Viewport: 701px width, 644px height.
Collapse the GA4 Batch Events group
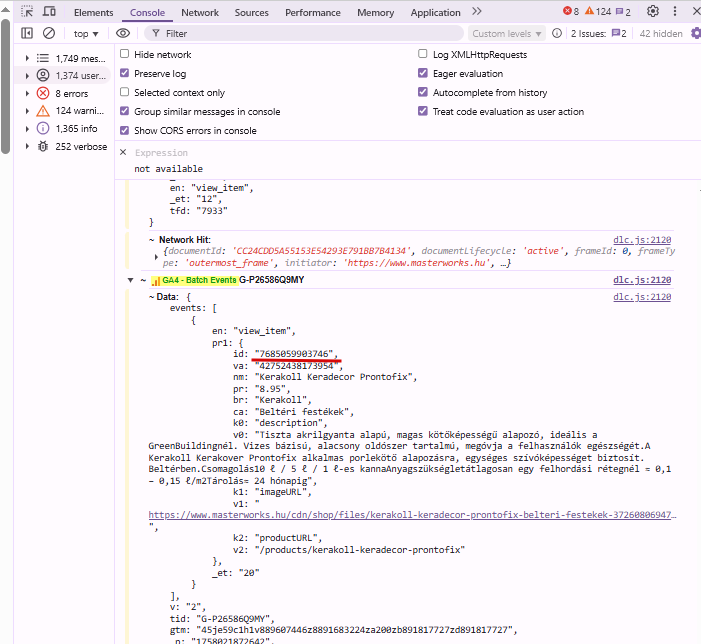click(131, 280)
